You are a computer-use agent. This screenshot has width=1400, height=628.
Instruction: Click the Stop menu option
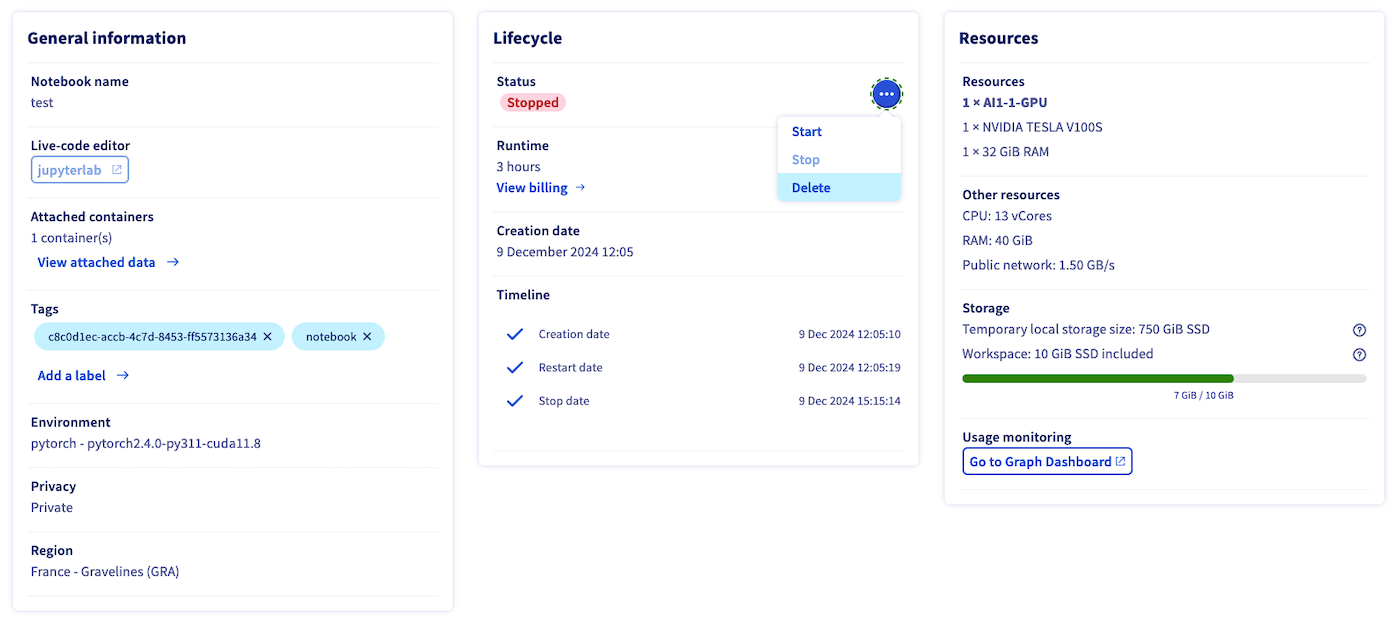806,160
